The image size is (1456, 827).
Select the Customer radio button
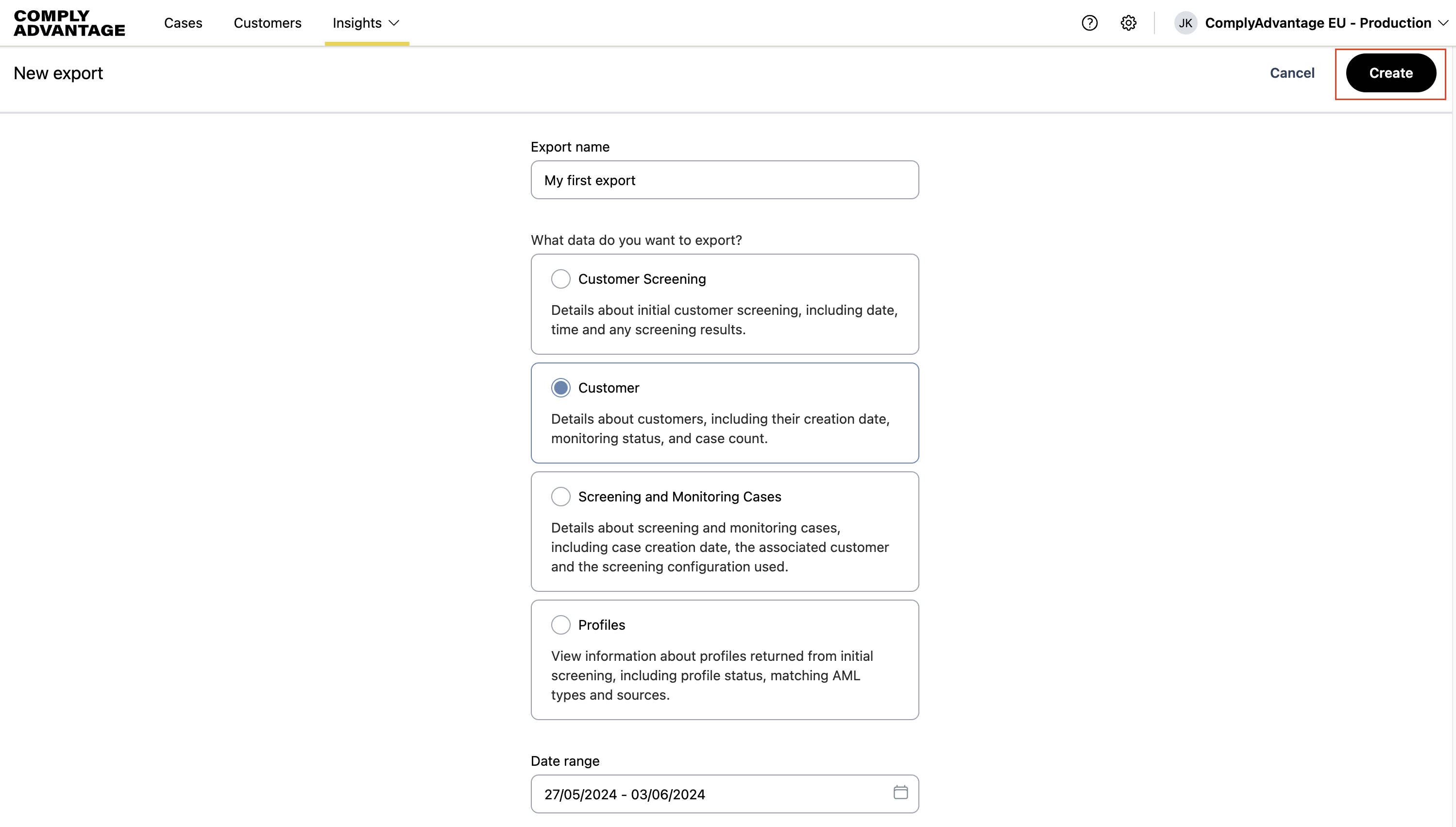pyautogui.click(x=561, y=388)
